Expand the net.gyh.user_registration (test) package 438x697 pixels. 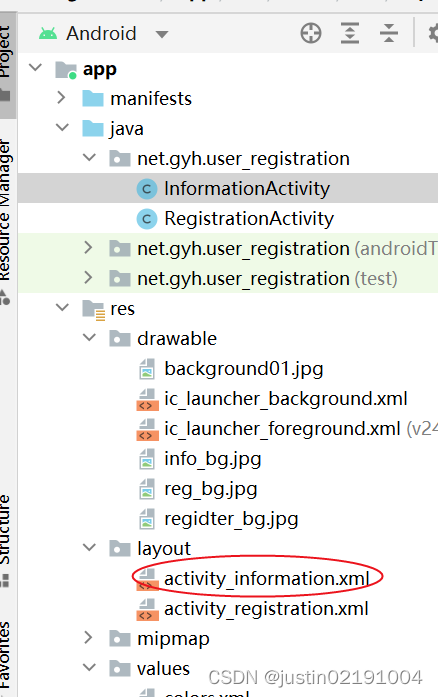(89, 278)
